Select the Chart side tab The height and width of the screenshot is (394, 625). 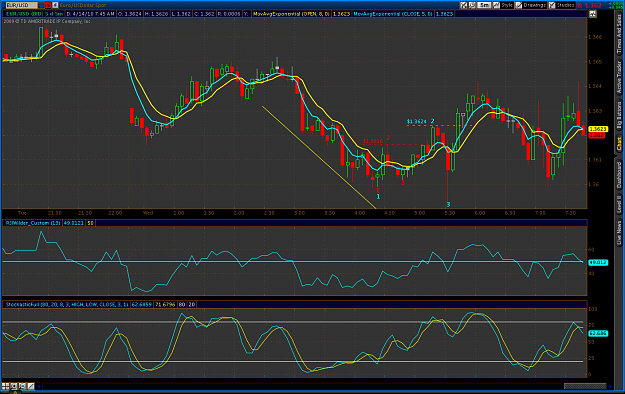point(619,144)
